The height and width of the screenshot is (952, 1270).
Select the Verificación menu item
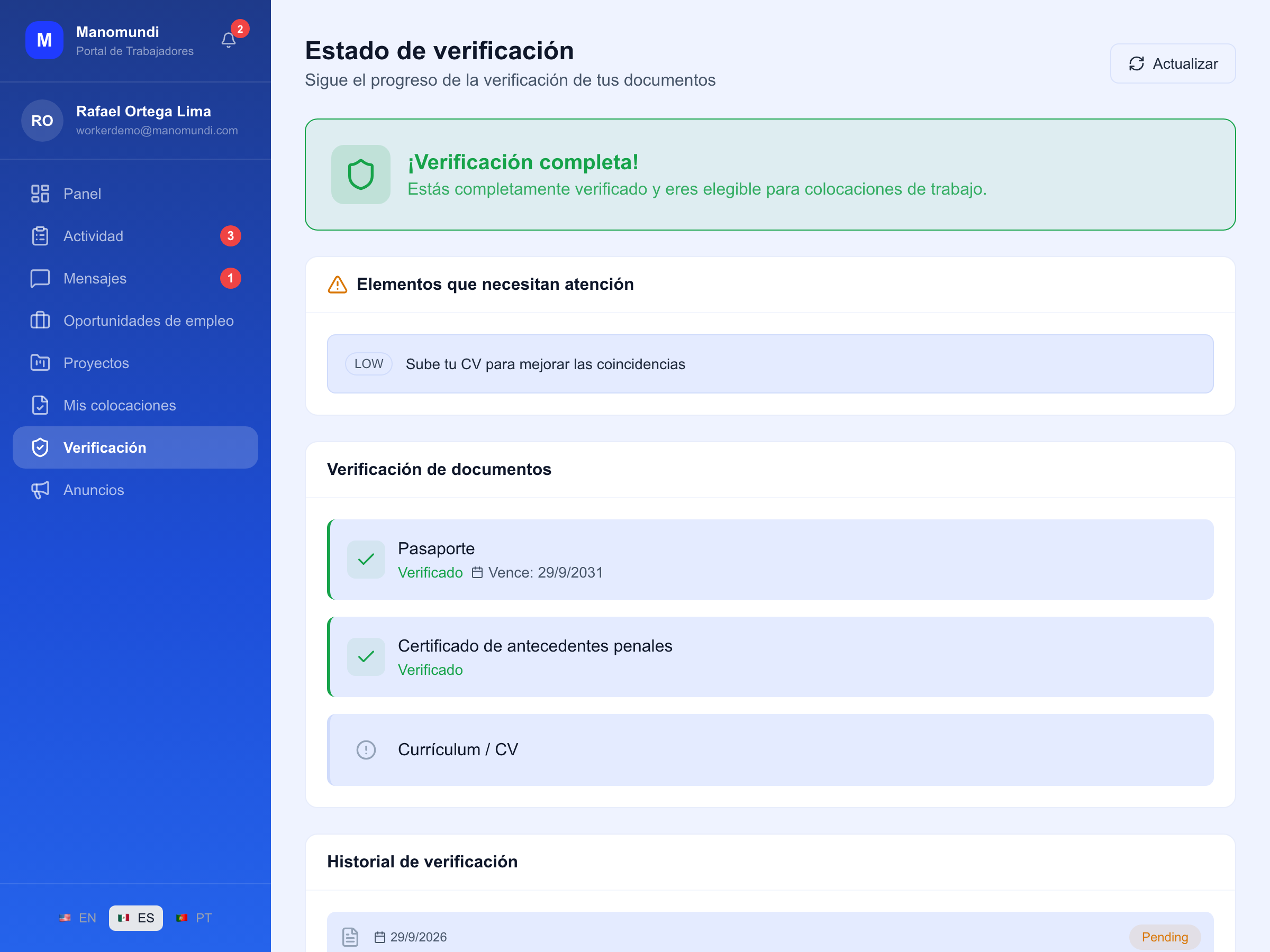point(135,447)
